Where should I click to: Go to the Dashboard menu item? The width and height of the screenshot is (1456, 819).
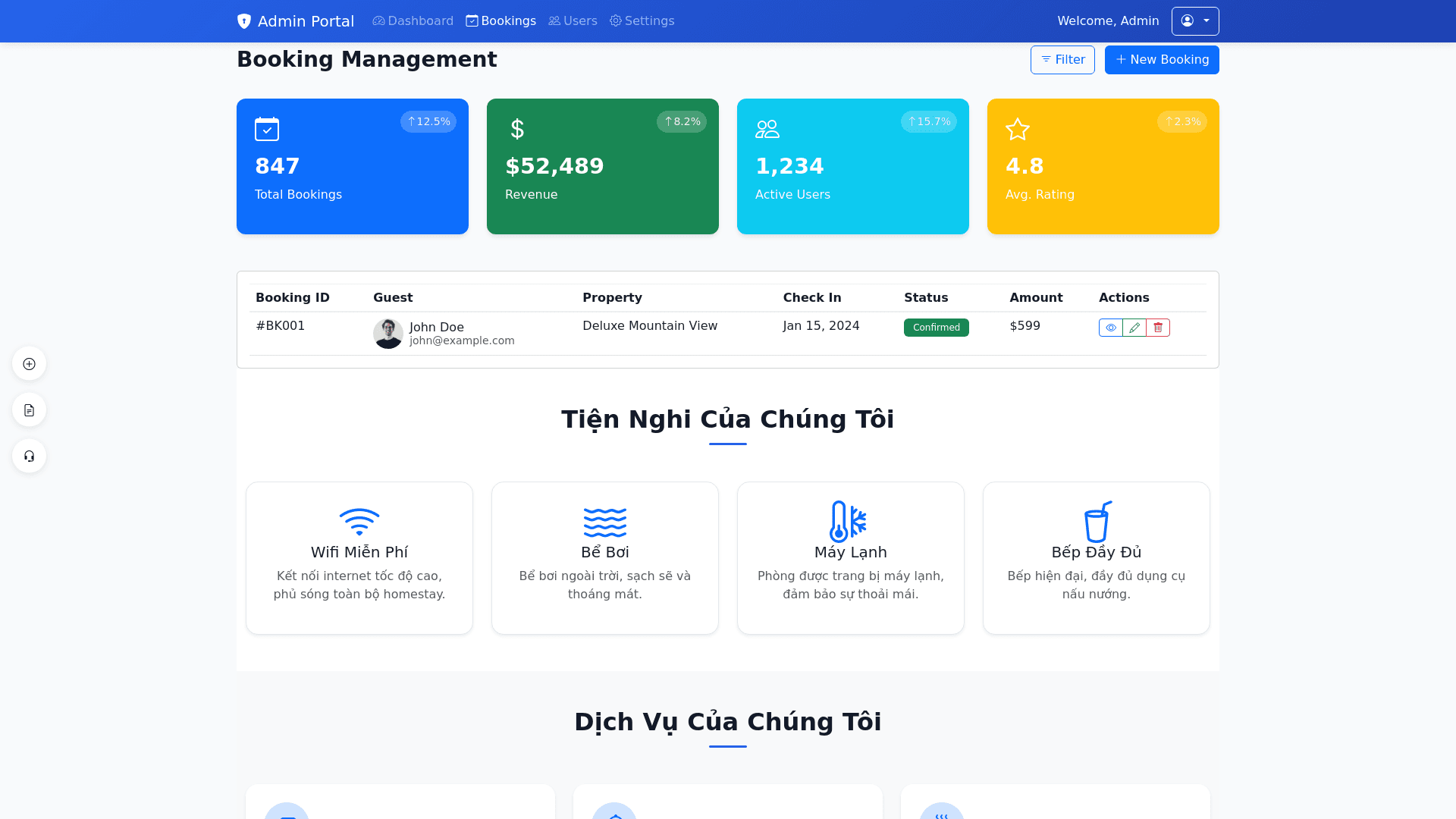pos(413,21)
